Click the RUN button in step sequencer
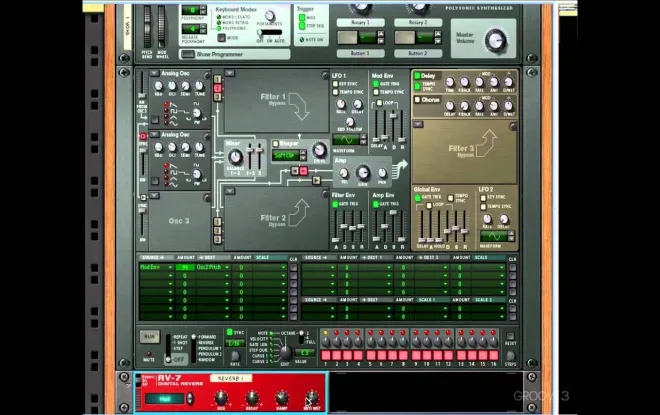The image size is (660, 415). coord(149,337)
